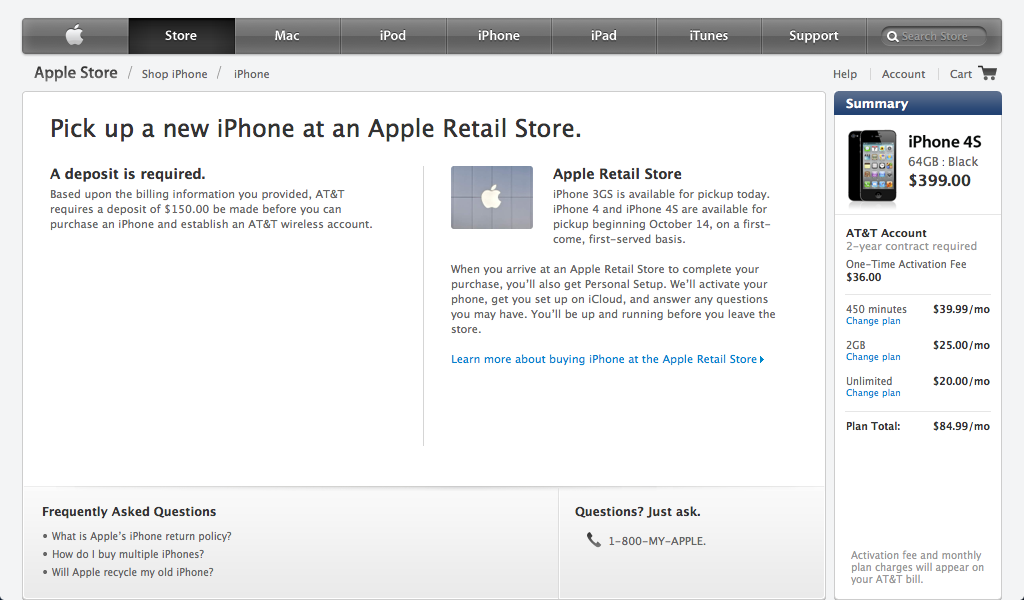Open the Help link
1024x600 pixels.
pyautogui.click(x=844, y=74)
